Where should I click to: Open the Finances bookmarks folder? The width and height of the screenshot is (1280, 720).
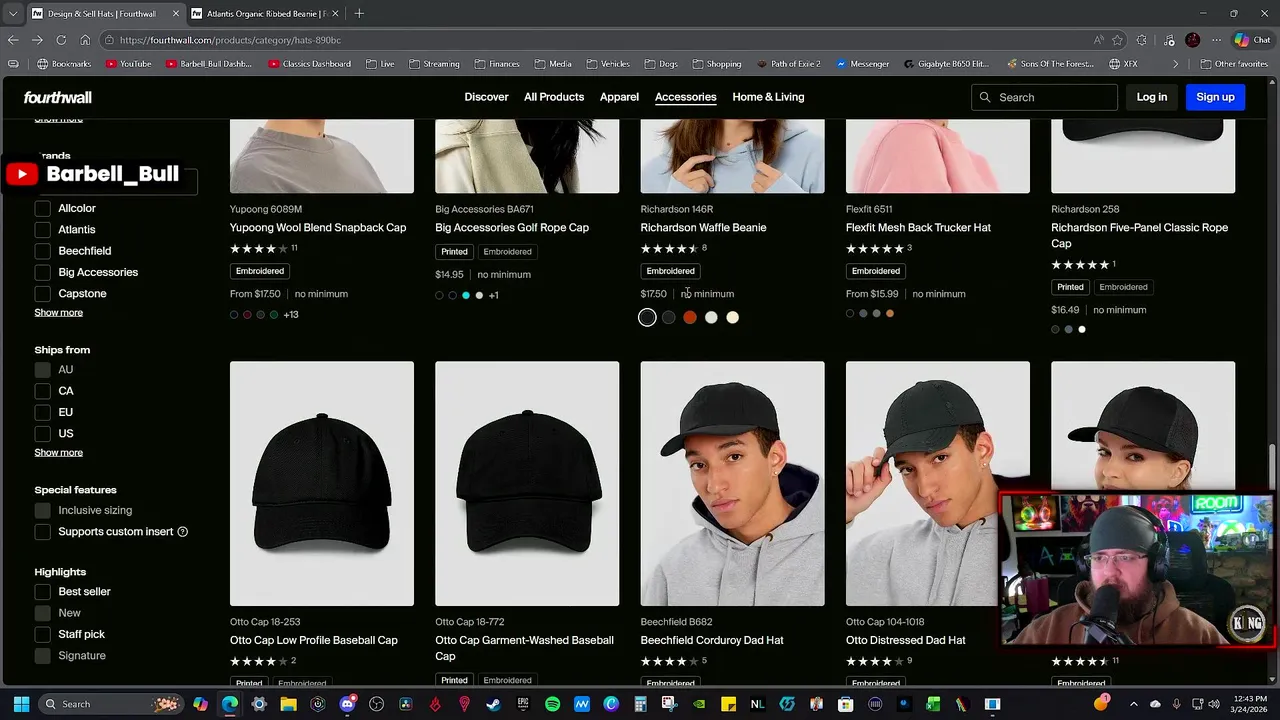[497, 64]
